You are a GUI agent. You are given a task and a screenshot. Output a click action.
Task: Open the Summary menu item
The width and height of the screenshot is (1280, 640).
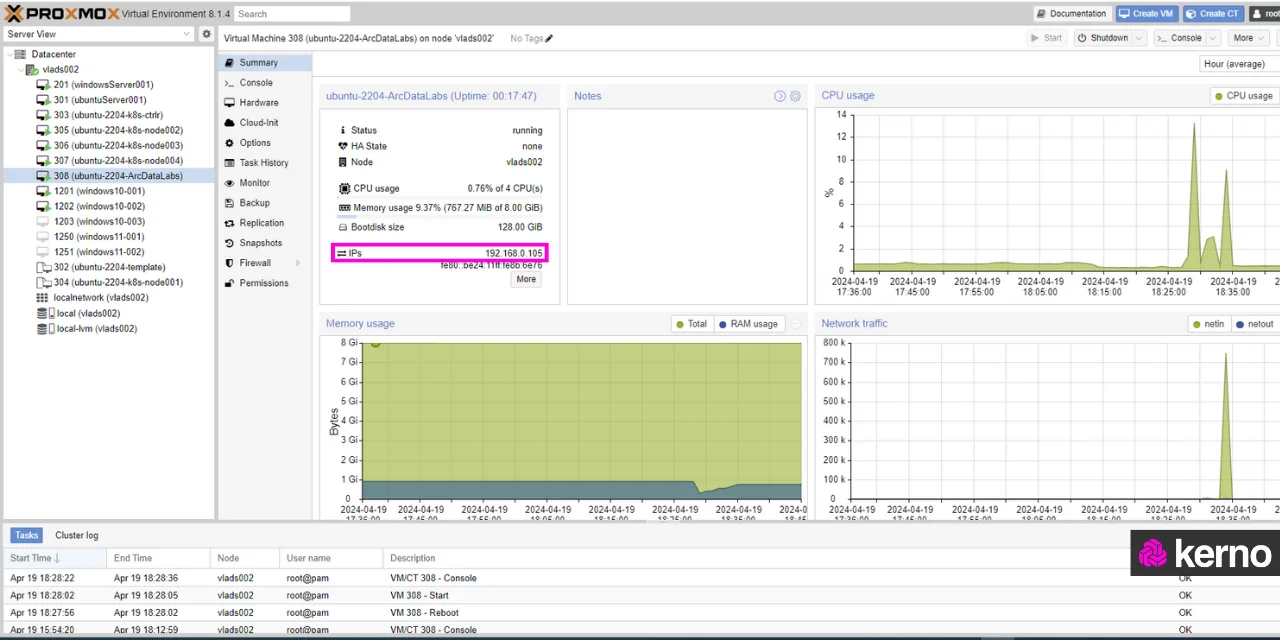(265, 62)
